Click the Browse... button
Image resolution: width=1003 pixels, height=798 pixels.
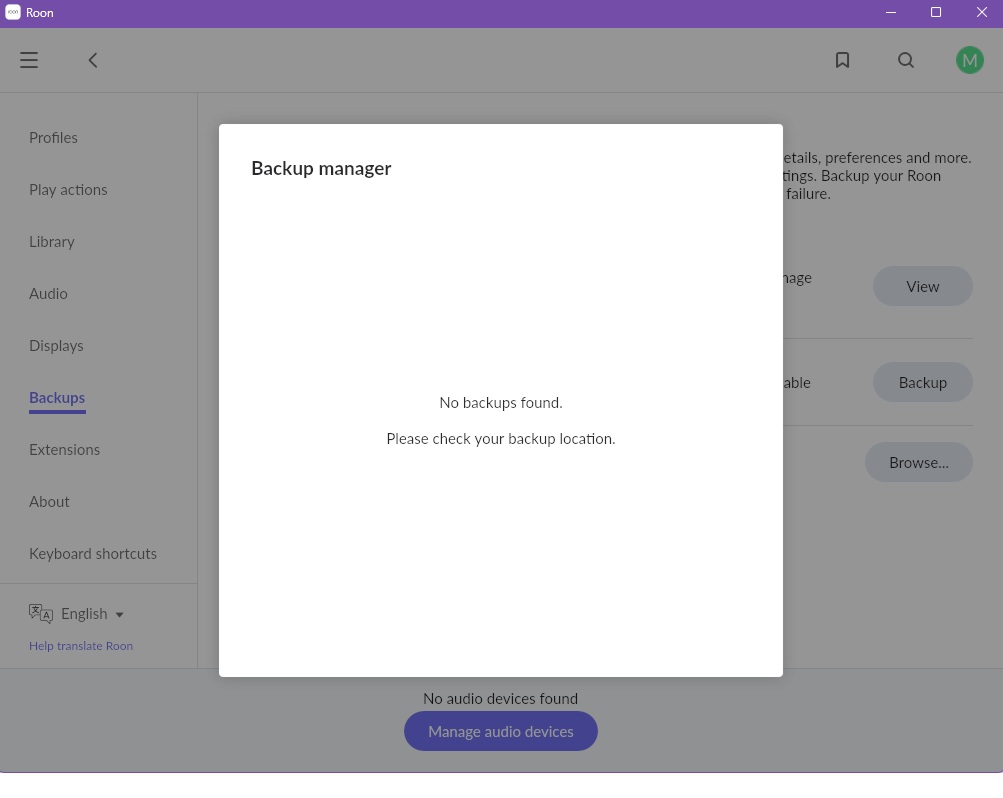918,462
